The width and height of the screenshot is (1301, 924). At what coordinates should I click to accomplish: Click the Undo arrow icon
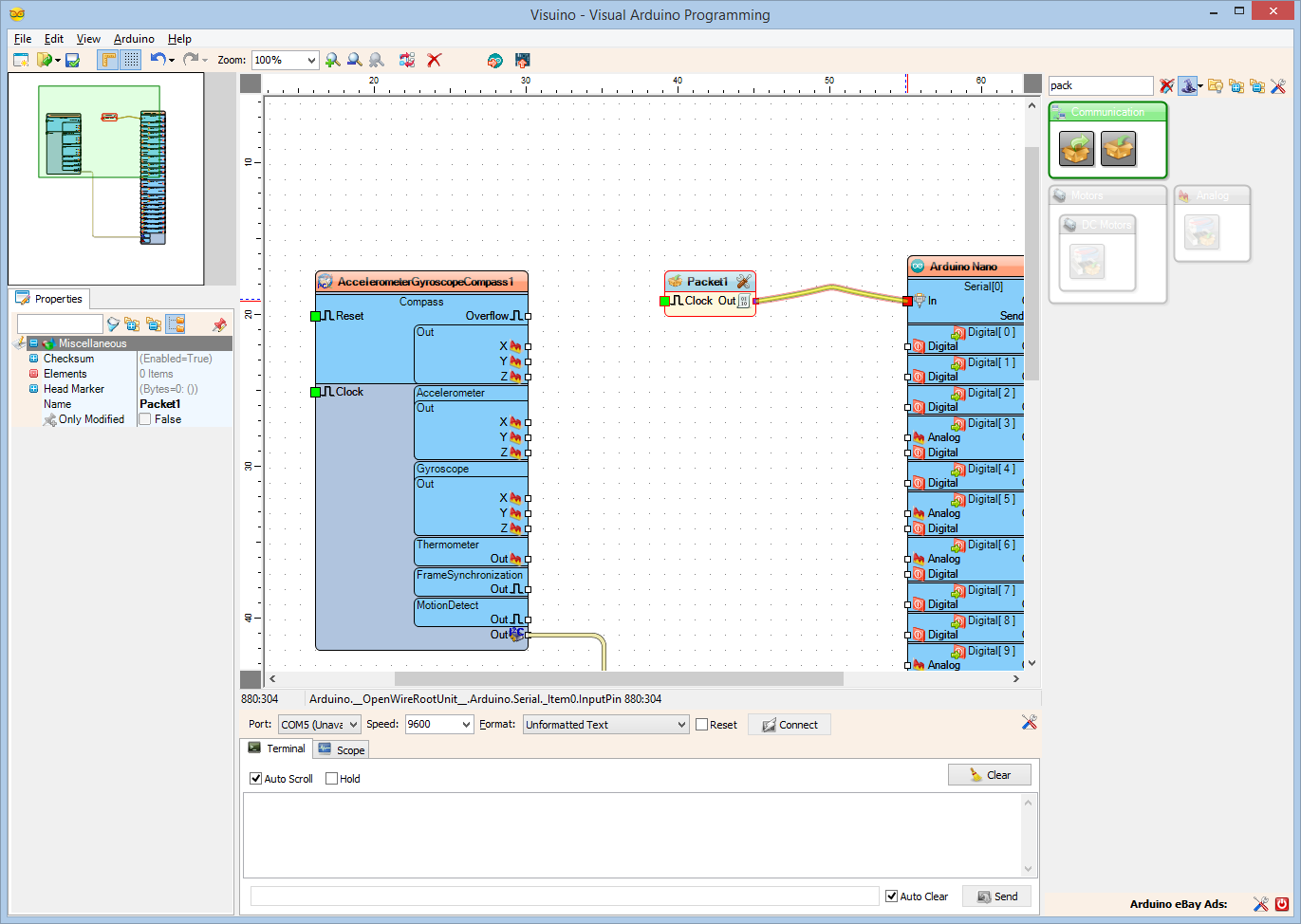click(x=158, y=60)
